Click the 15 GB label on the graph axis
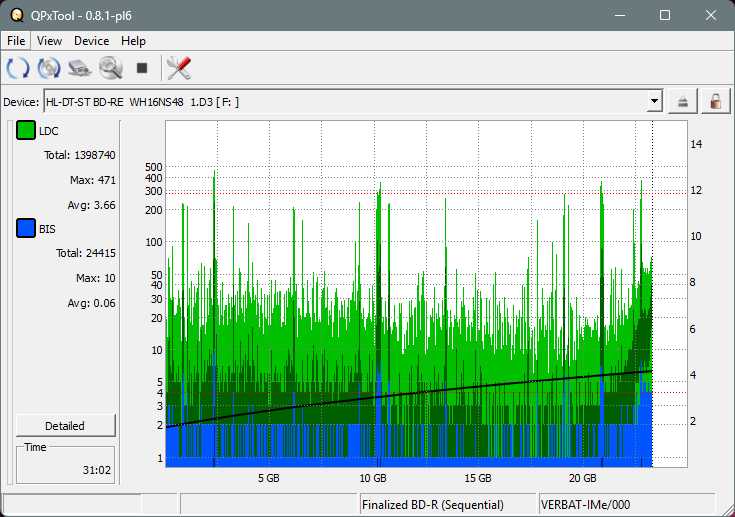Screen dimensions: 735x517 point(478,478)
